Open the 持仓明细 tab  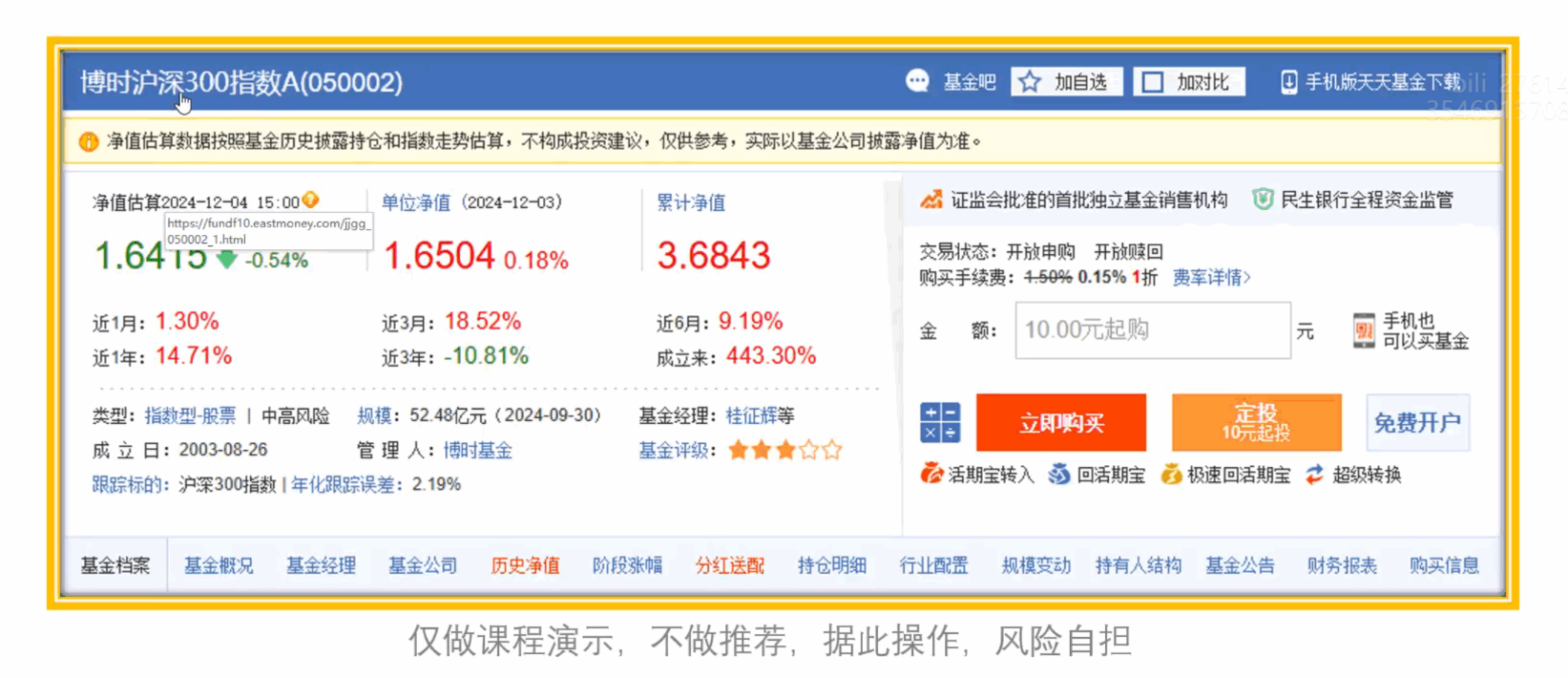tap(831, 565)
